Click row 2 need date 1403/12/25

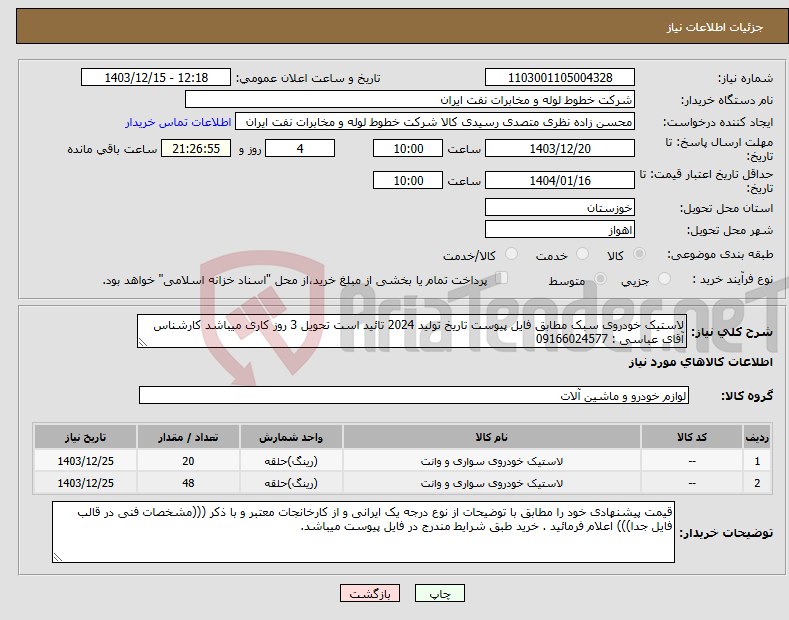click(86, 483)
